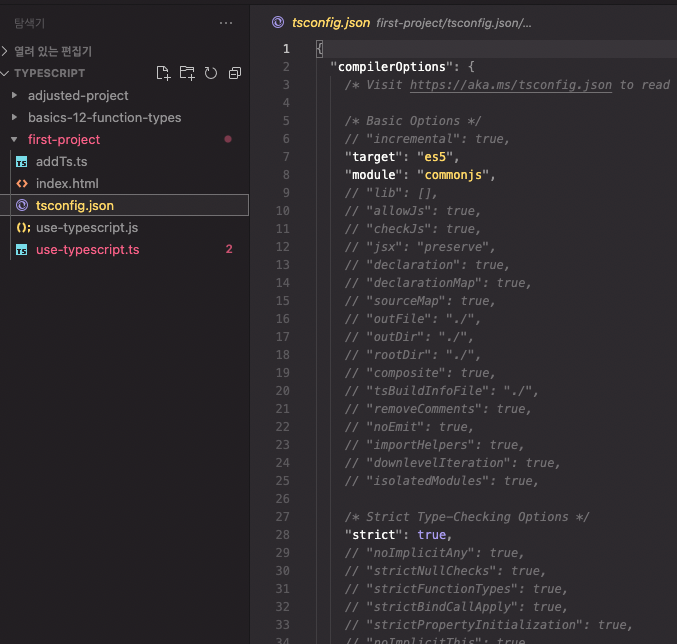Click the New File icon in explorer
Image resolution: width=677 pixels, height=644 pixels.
tap(163, 73)
